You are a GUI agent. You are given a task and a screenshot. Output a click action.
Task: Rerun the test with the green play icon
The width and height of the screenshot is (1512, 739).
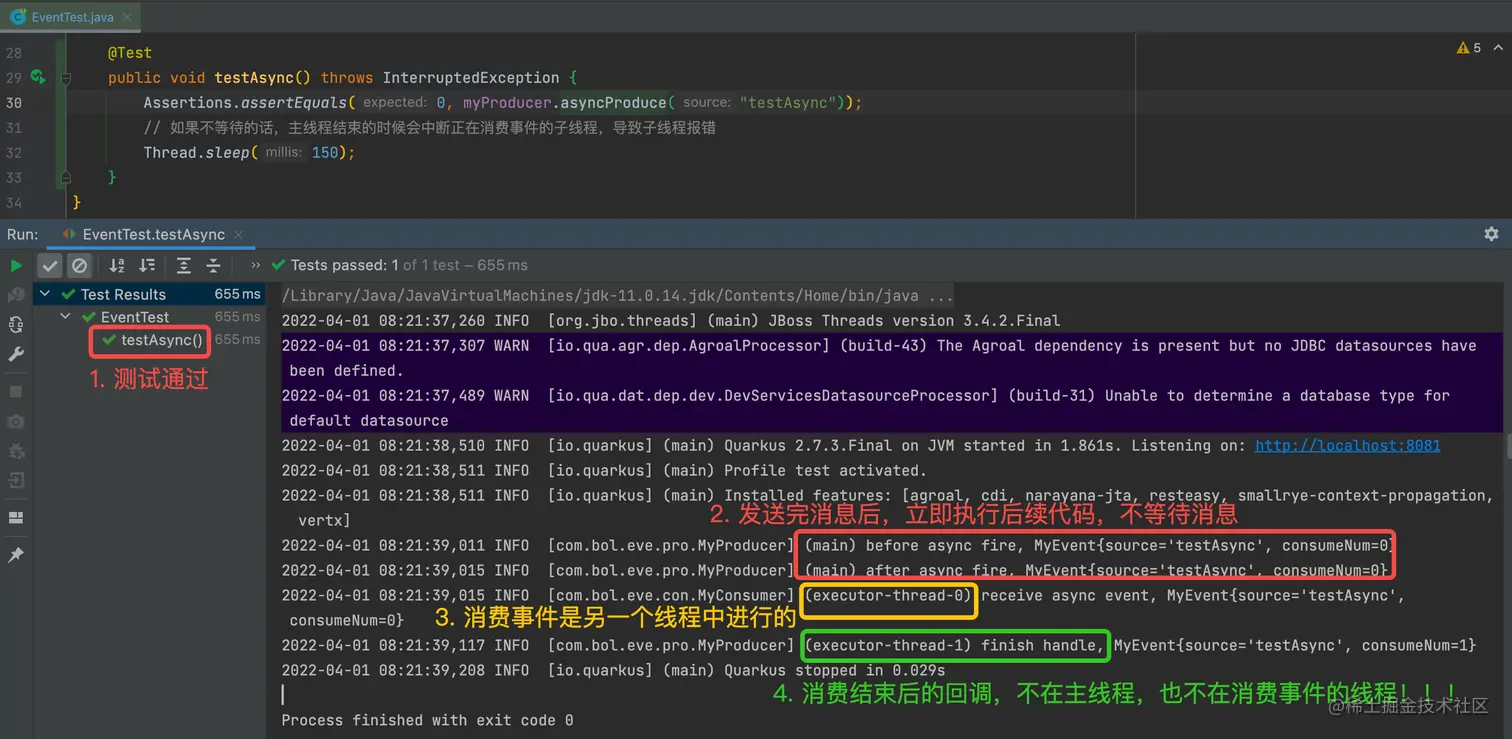(x=16, y=265)
